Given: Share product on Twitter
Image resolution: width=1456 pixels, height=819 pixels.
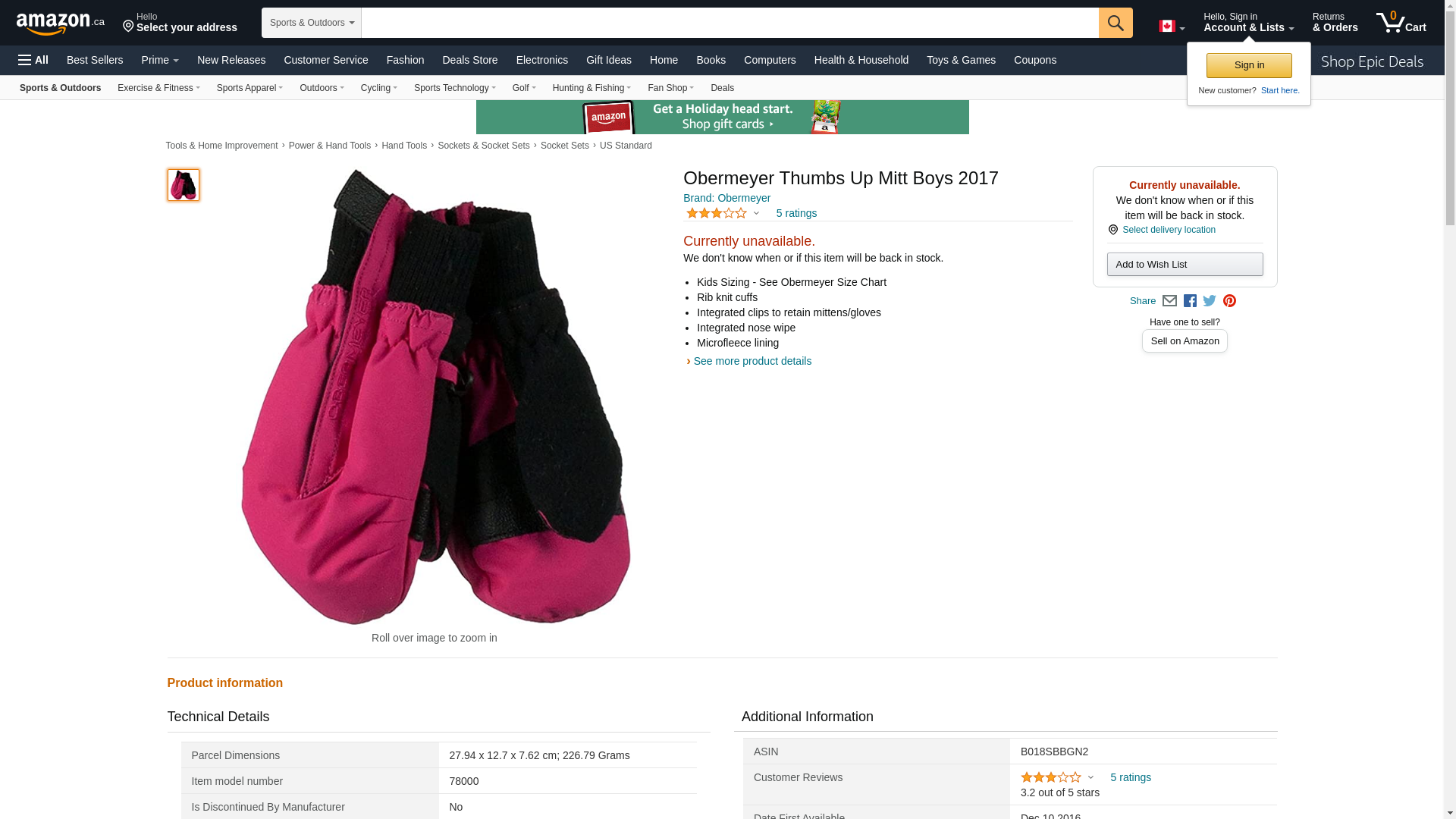Looking at the screenshot, I should point(1210,301).
